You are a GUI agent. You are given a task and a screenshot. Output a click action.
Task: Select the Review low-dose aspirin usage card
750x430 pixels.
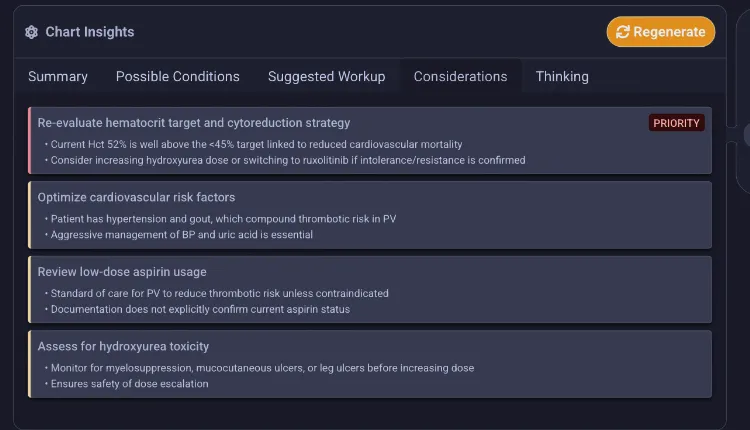(370, 289)
